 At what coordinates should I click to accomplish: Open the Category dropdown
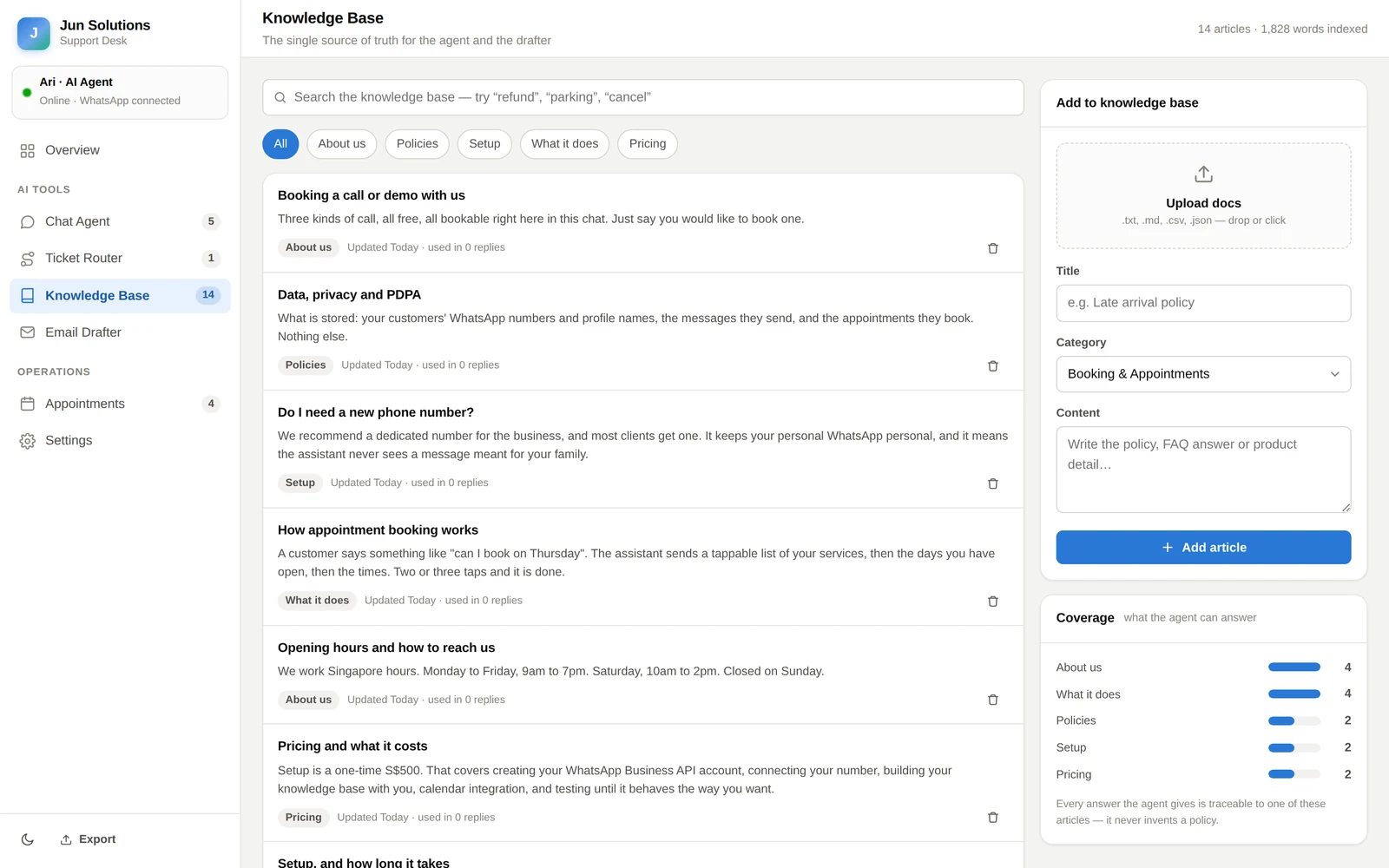1203,374
